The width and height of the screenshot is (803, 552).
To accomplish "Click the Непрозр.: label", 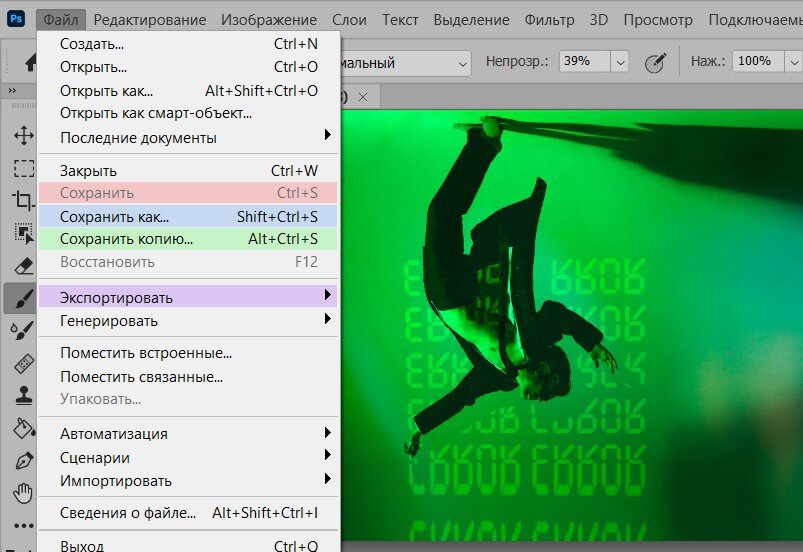I will pos(517,62).
